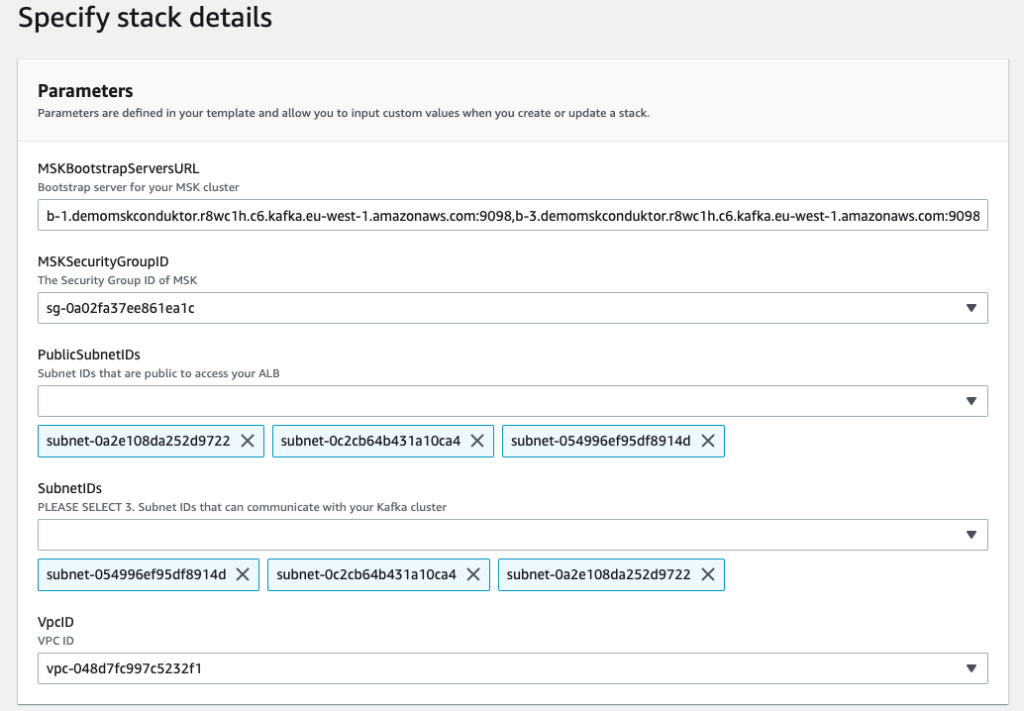This screenshot has height=711, width=1024.
Task: Select the subnet-054996ef95df8914d chip text in SubnetIDs
Action: 136,574
